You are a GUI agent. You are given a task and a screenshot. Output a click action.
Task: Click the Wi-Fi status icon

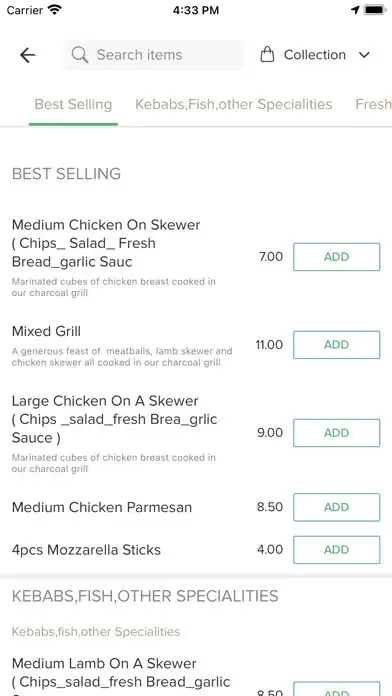tap(55, 10)
